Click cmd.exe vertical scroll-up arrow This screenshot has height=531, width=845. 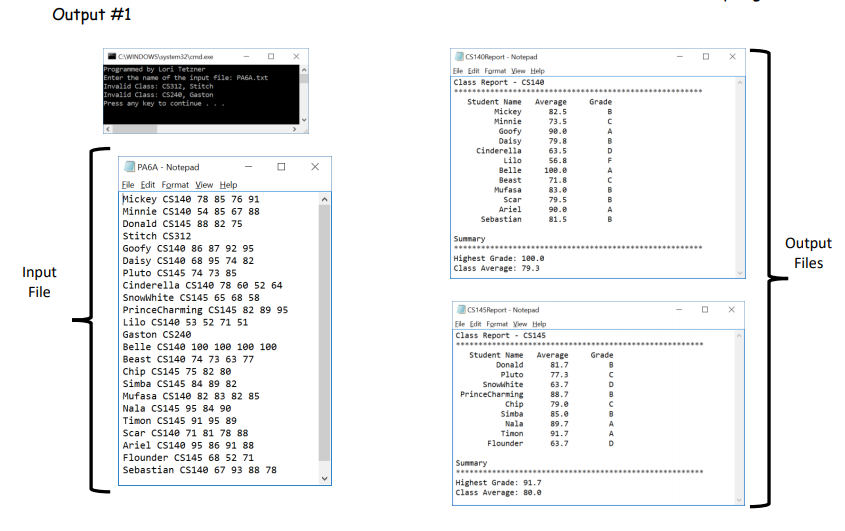tap(304, 70)
